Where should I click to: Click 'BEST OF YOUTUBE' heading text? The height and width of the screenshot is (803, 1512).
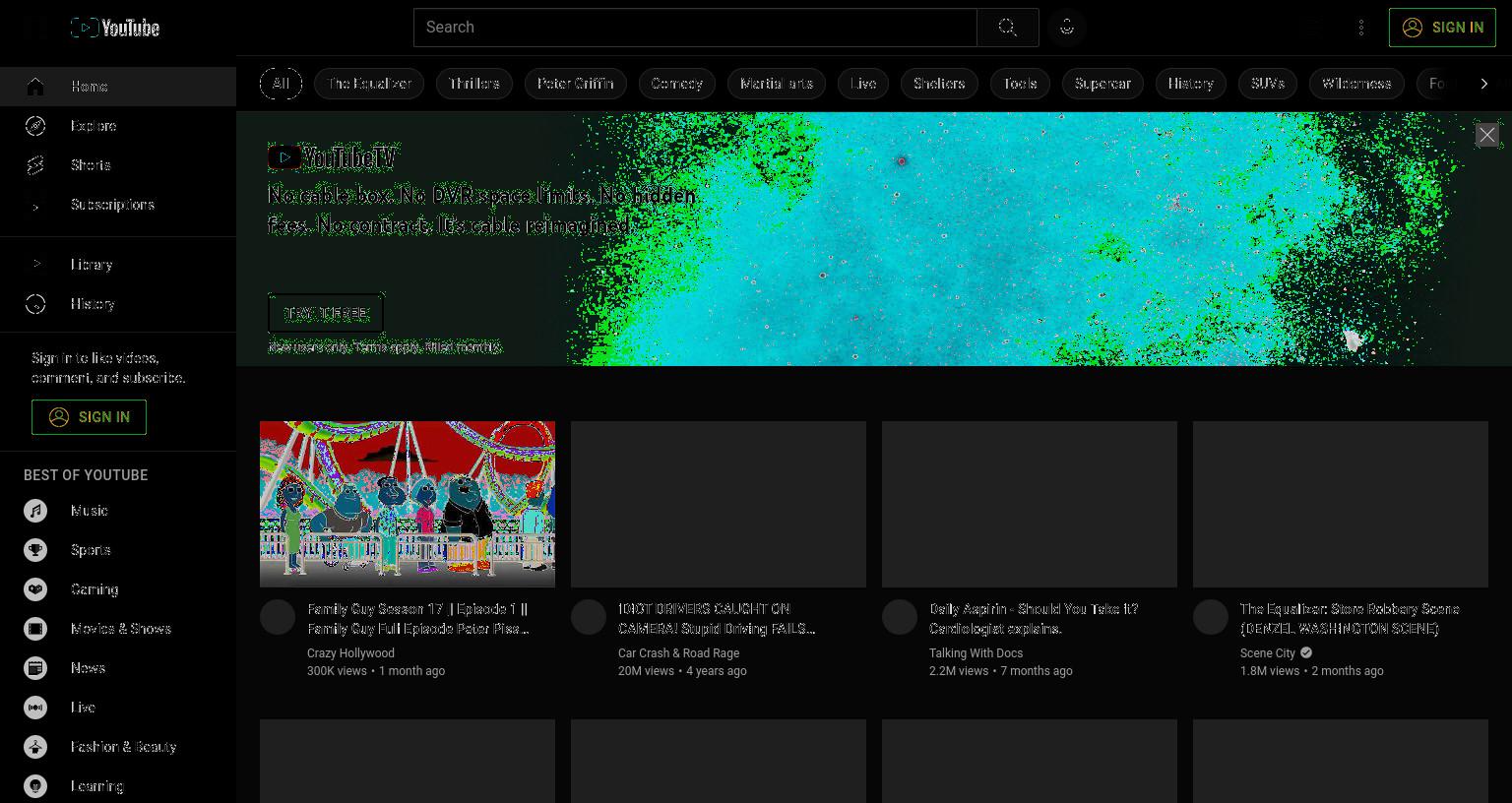(86, 475)
